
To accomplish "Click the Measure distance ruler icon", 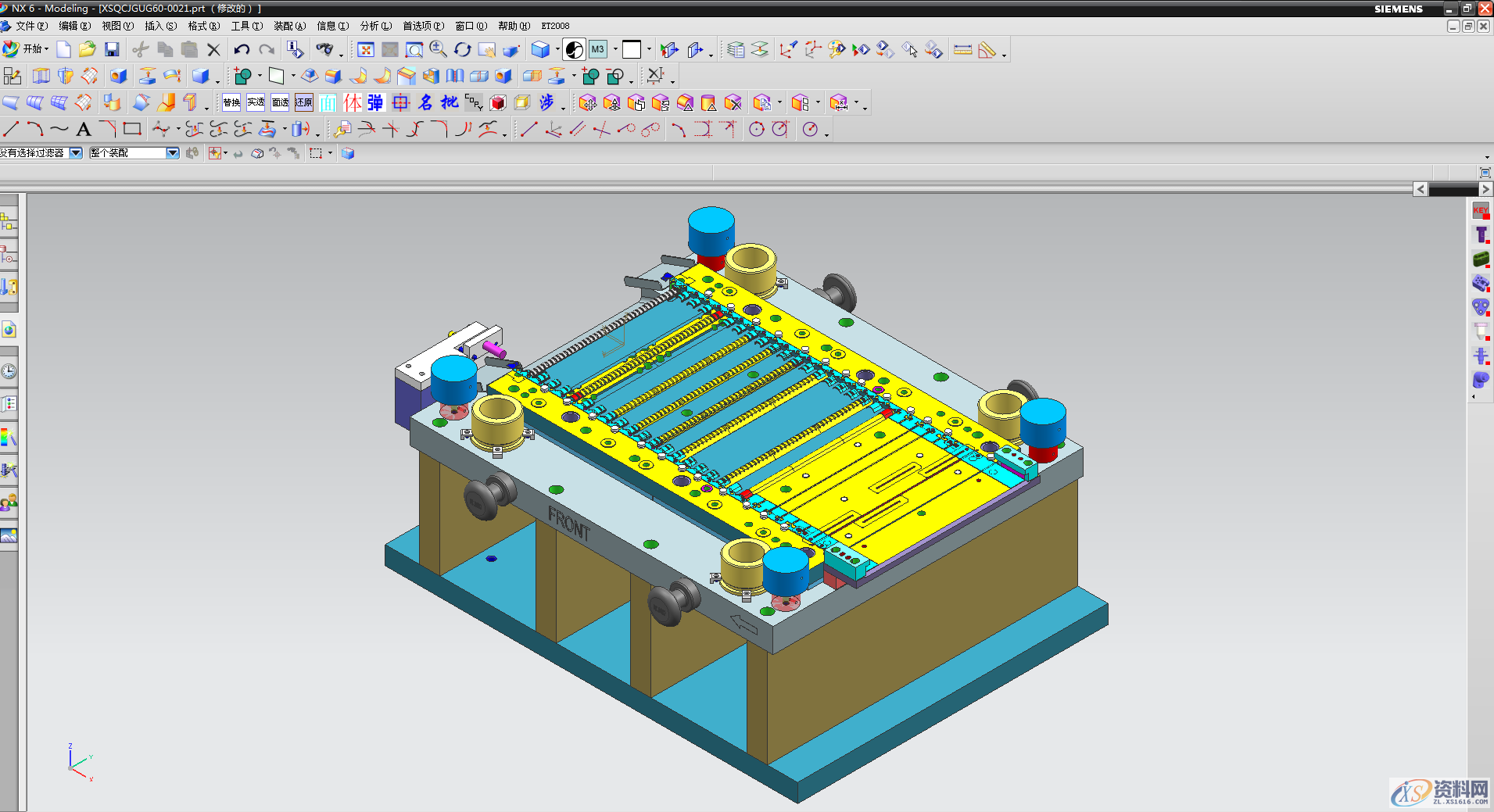I will point(963,50).
